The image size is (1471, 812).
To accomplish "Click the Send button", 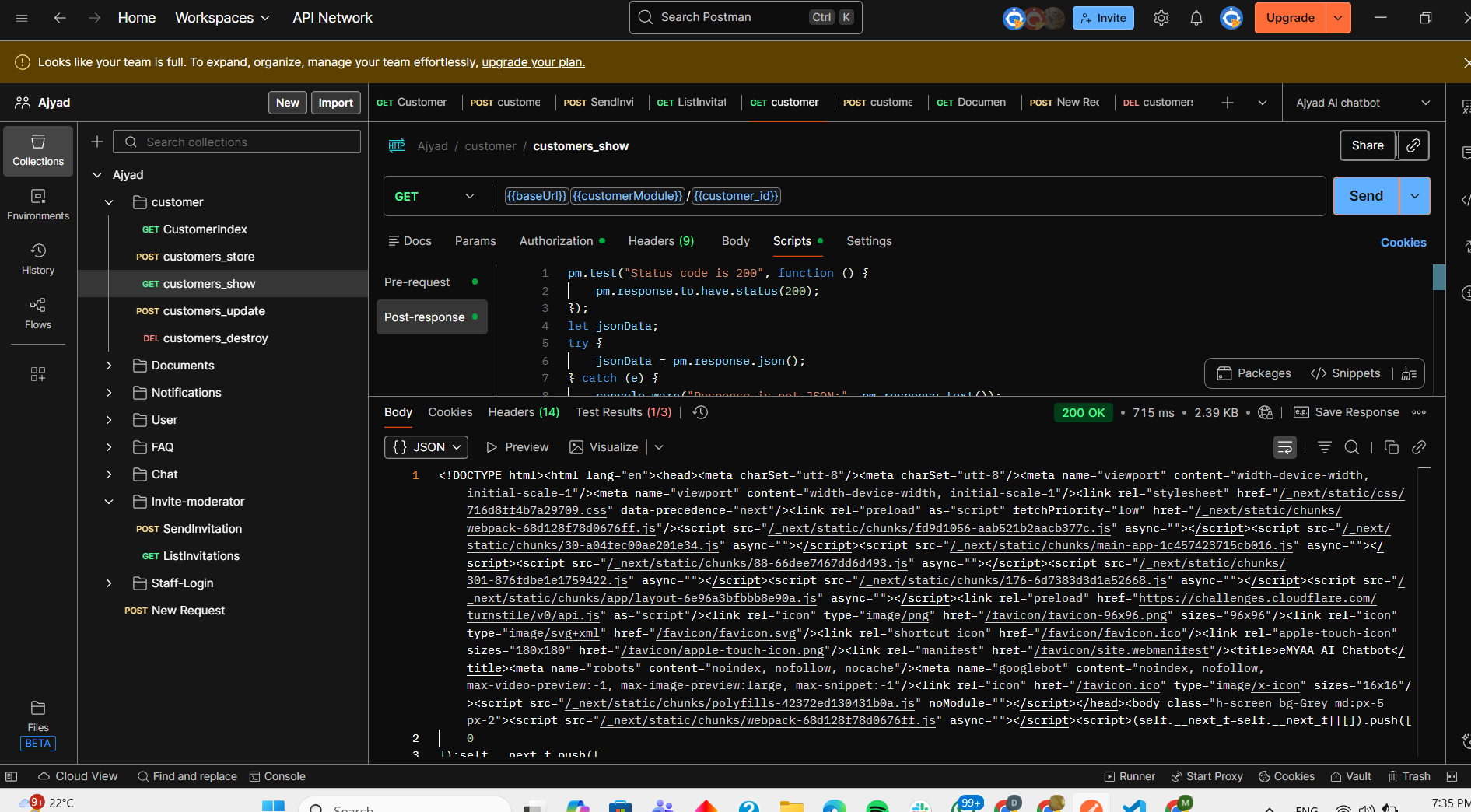I will click(x=1366, y=196).
